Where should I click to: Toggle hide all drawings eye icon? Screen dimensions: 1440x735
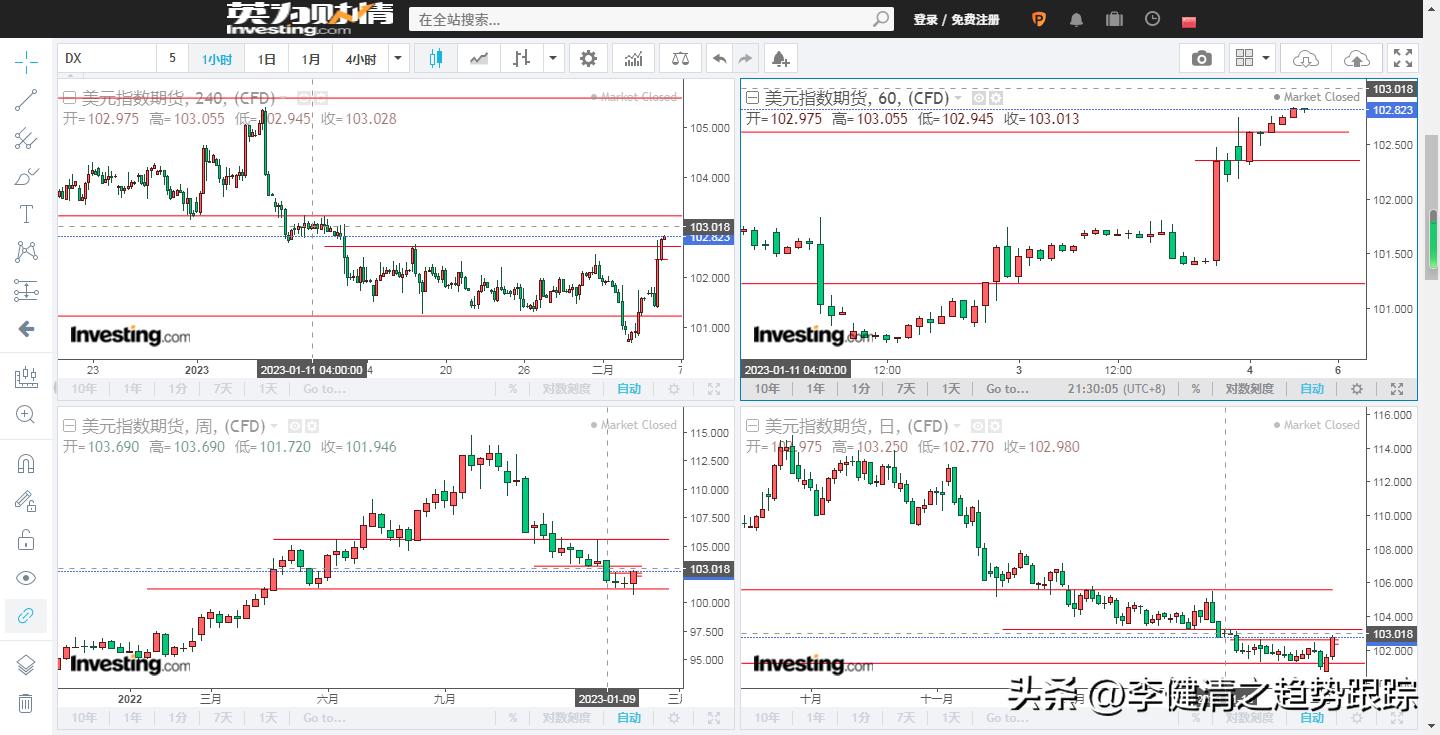tap(26, 578)
